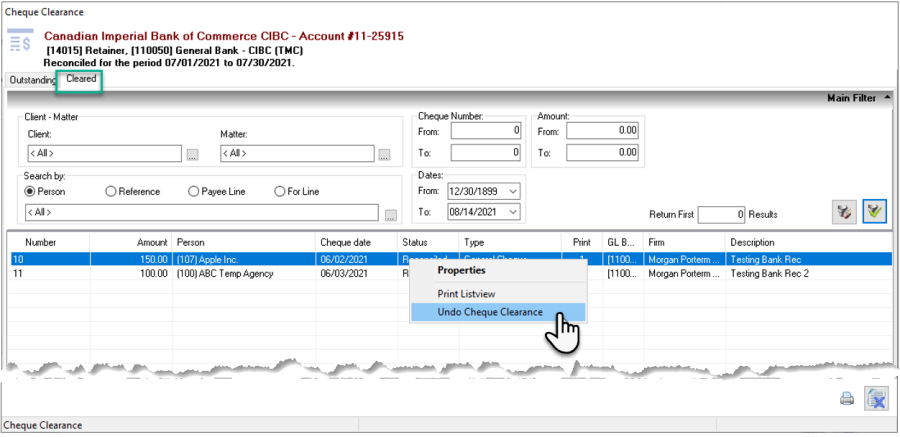Collapse the Main Filter panel
The width and height of the screenshot is (900, 437).
[x=888, y=98]
